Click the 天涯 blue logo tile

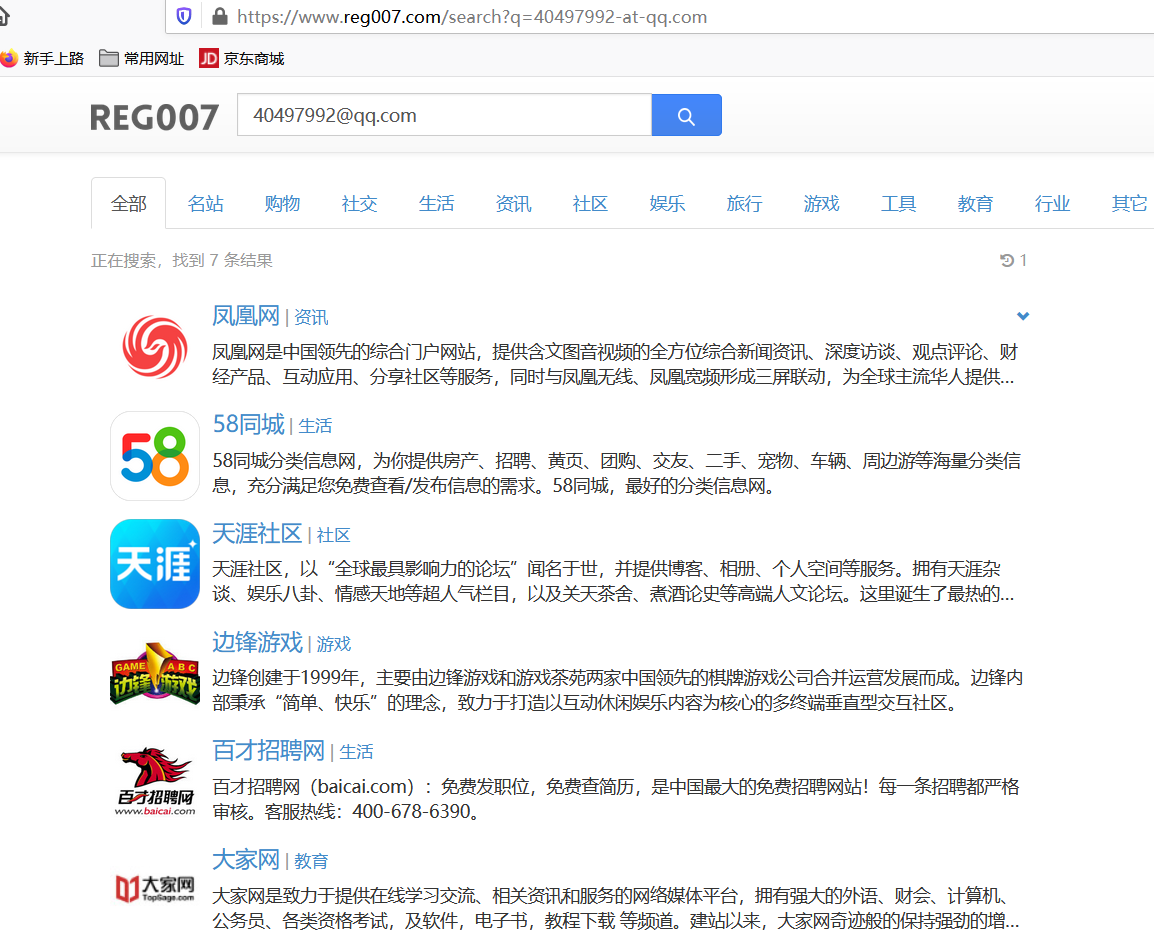(x=155, y=564)
